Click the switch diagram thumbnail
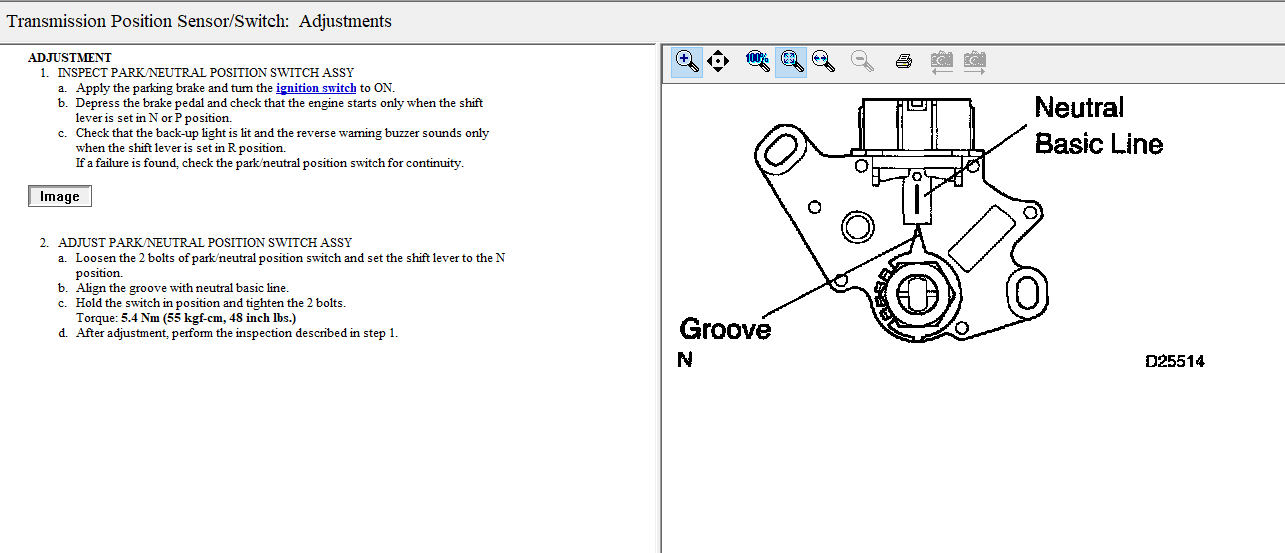 tap(60, 197)
